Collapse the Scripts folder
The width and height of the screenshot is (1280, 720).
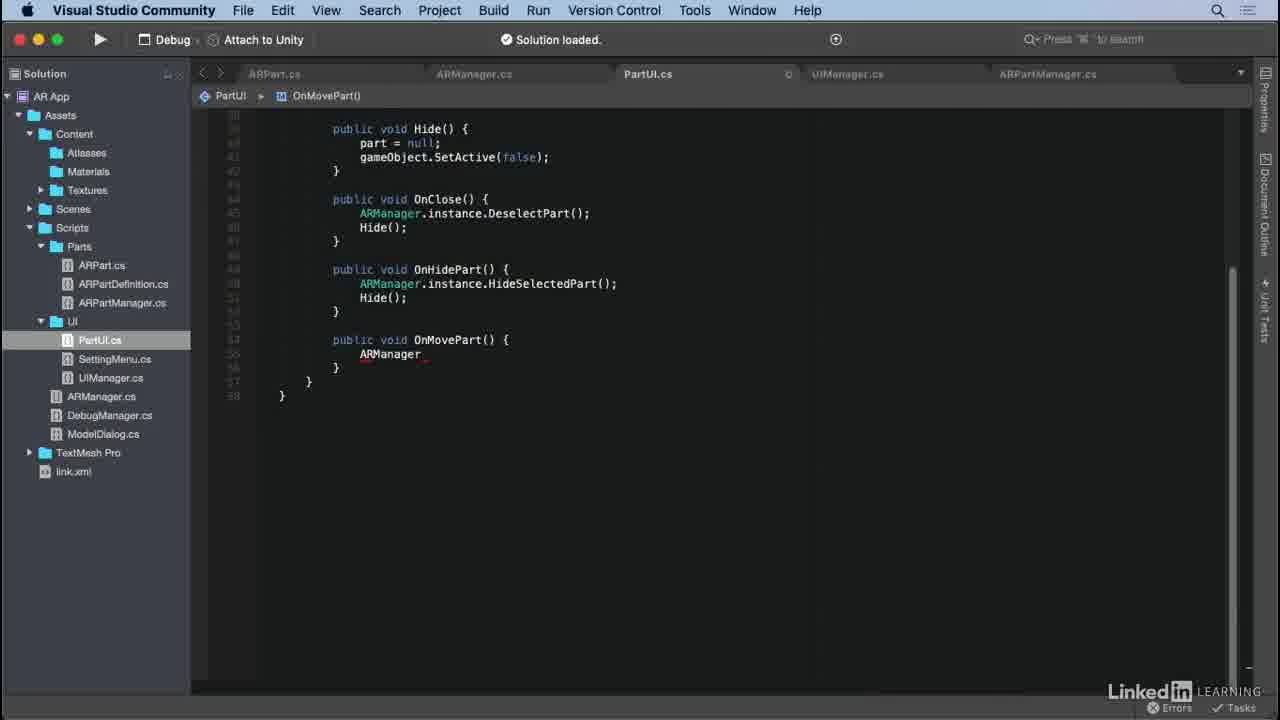tap(30, 228)
